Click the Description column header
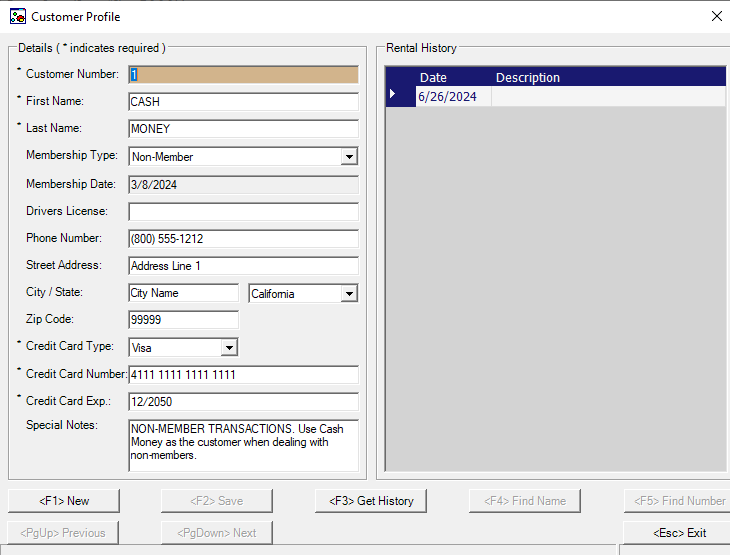The height and width of the screenshot is (555, 730). [x=608, y=77]
